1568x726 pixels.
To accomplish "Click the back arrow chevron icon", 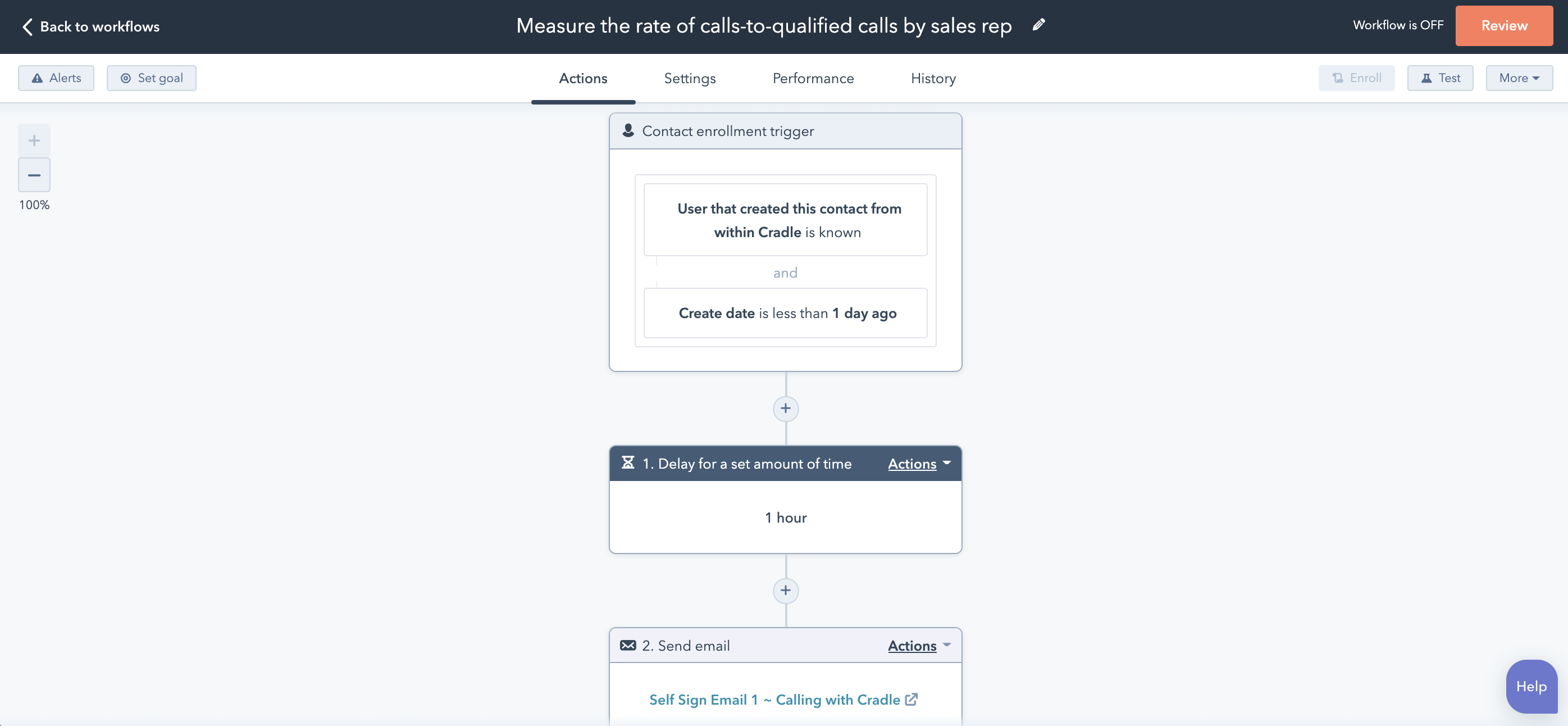I will point(28,27).
